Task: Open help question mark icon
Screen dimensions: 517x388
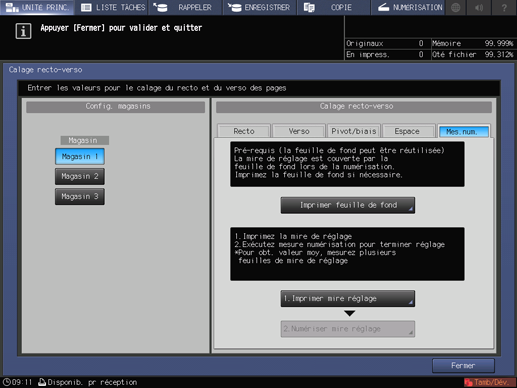Action: pyautogui.click(x=504, y=7)
